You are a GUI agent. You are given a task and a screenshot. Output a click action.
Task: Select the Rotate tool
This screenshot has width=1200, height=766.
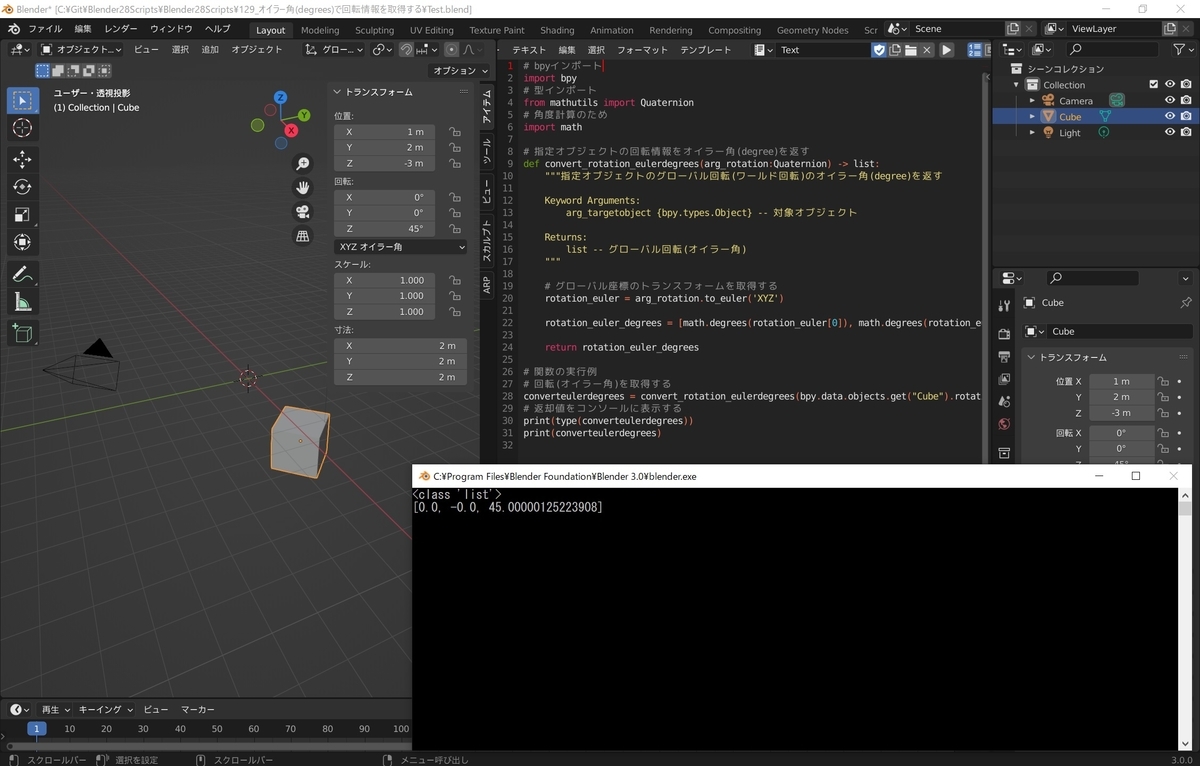point(23,186)
